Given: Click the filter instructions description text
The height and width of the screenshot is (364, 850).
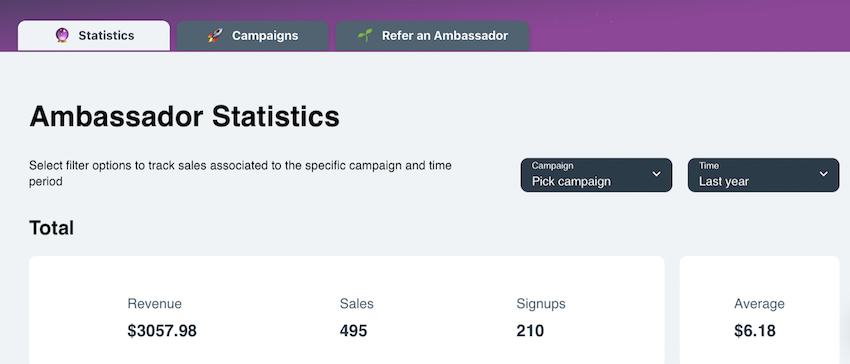Looking at the screenshot, I should point(240,174).
